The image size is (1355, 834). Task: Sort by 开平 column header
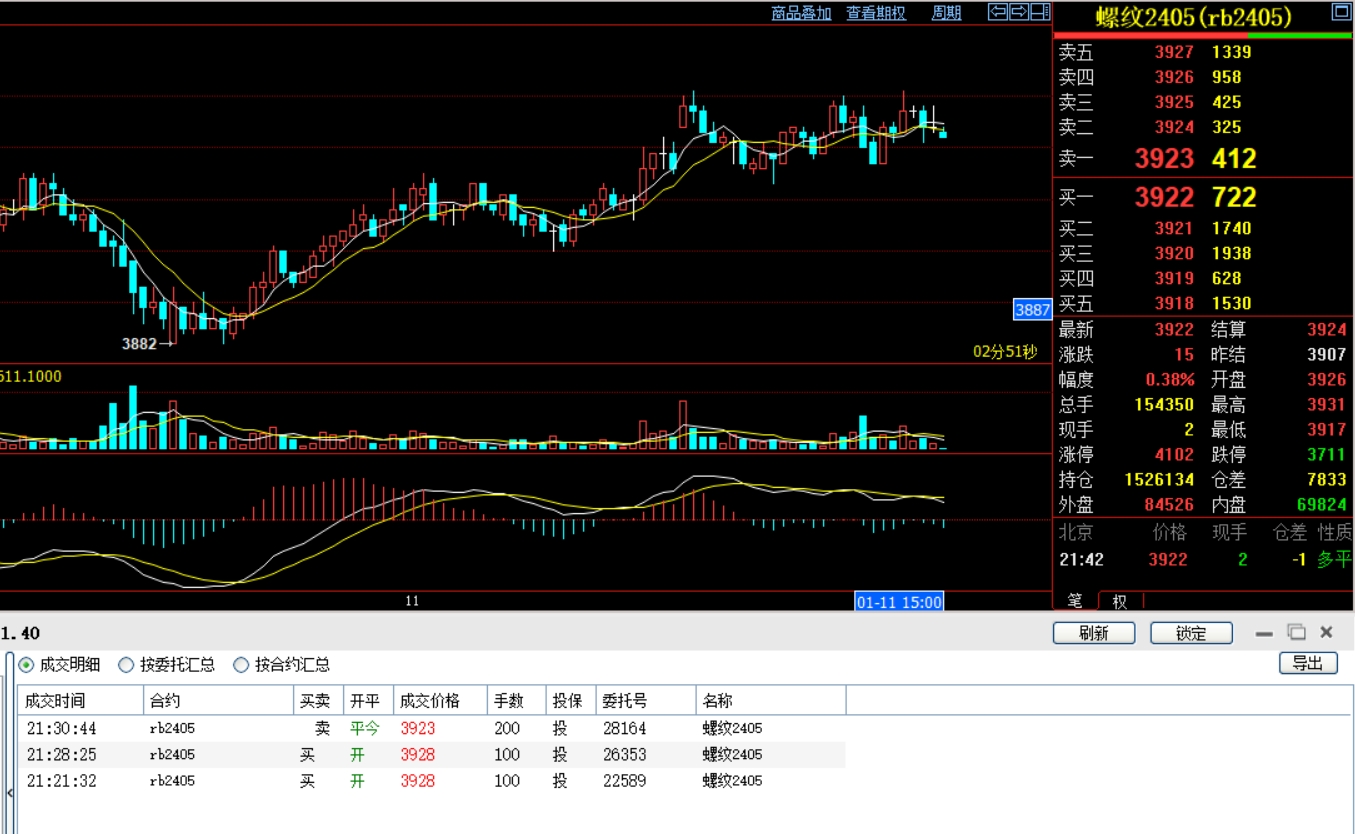(x=367, y=701)
